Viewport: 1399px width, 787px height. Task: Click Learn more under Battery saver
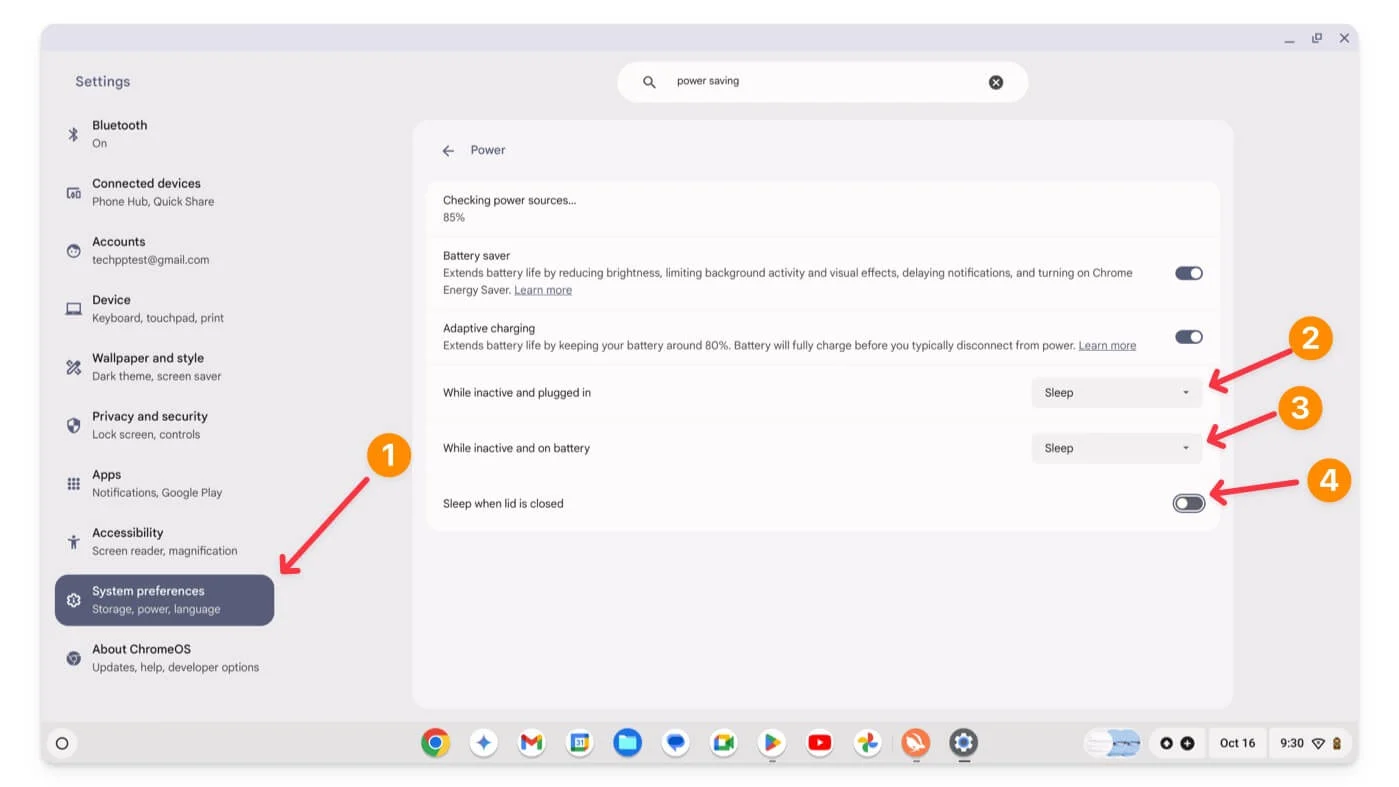[543, 290]
